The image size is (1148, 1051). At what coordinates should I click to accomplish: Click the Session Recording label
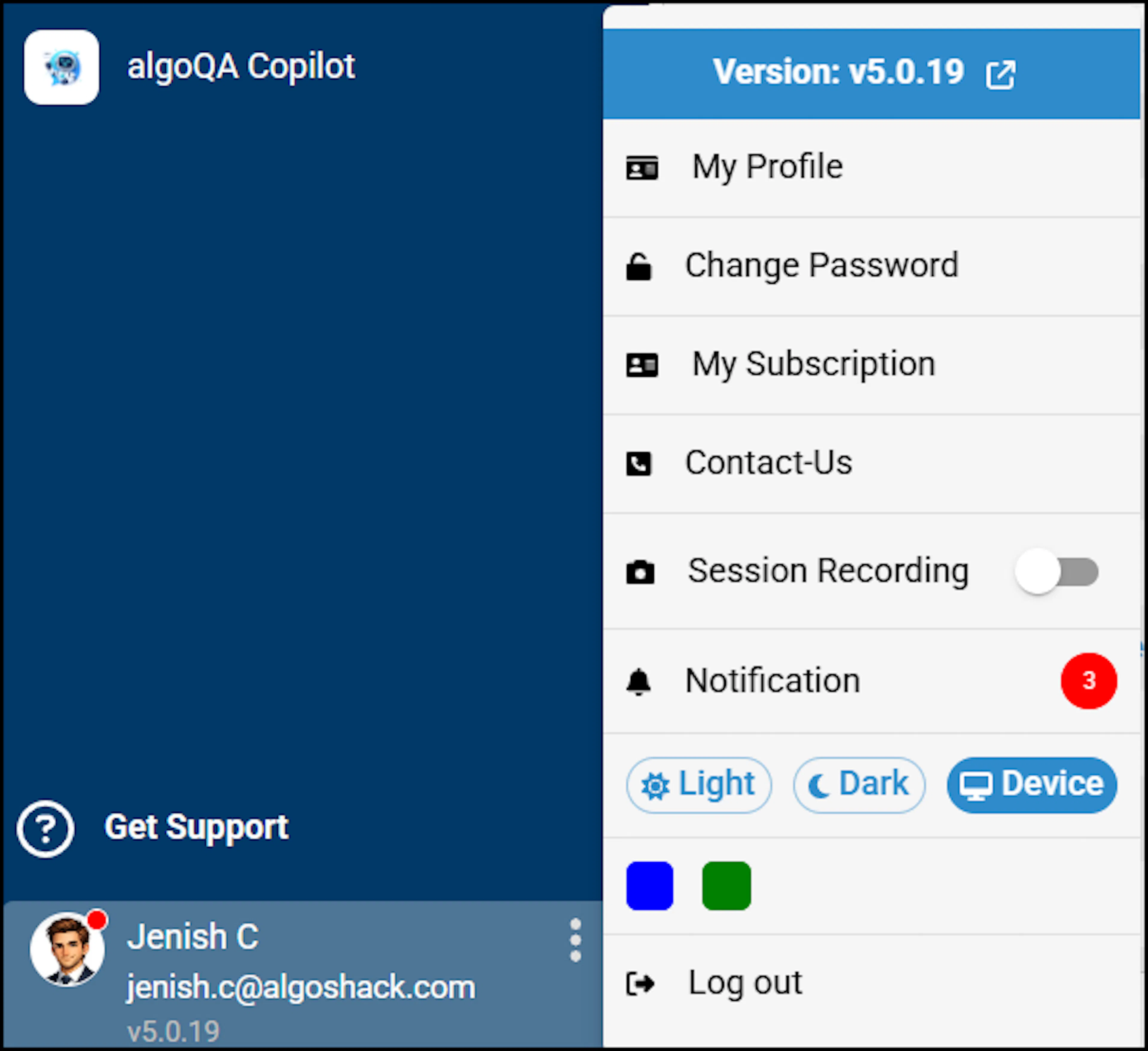click(828, 571)
